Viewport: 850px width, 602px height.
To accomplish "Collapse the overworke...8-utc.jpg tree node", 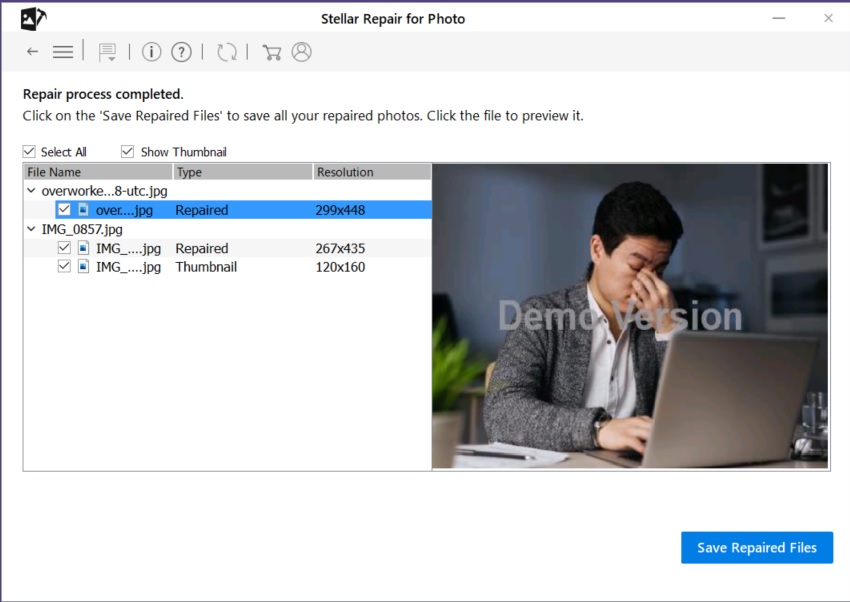I will (x=31, y=191).
